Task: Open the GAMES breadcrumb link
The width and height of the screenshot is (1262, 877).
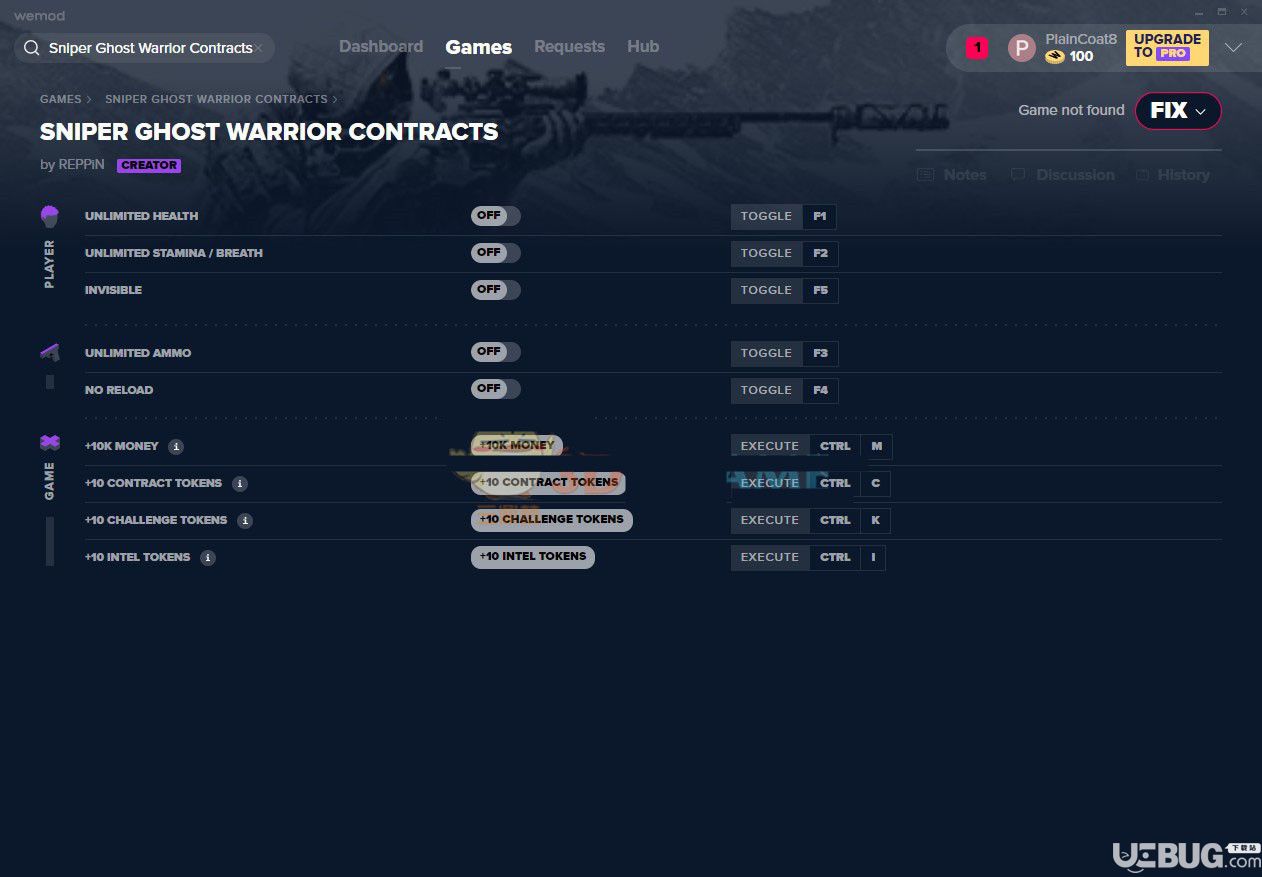Action: [61, 100]
